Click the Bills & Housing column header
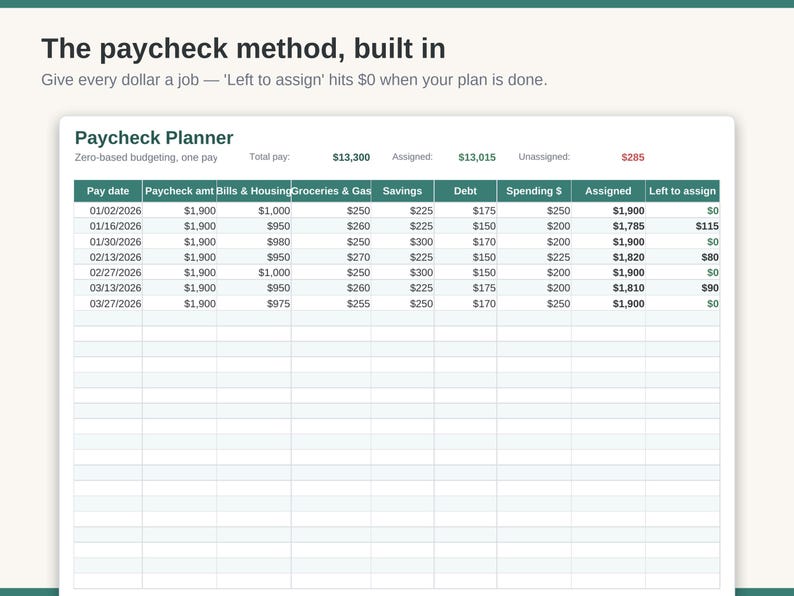This screenshot has width=794, height=596. (254, 191)
